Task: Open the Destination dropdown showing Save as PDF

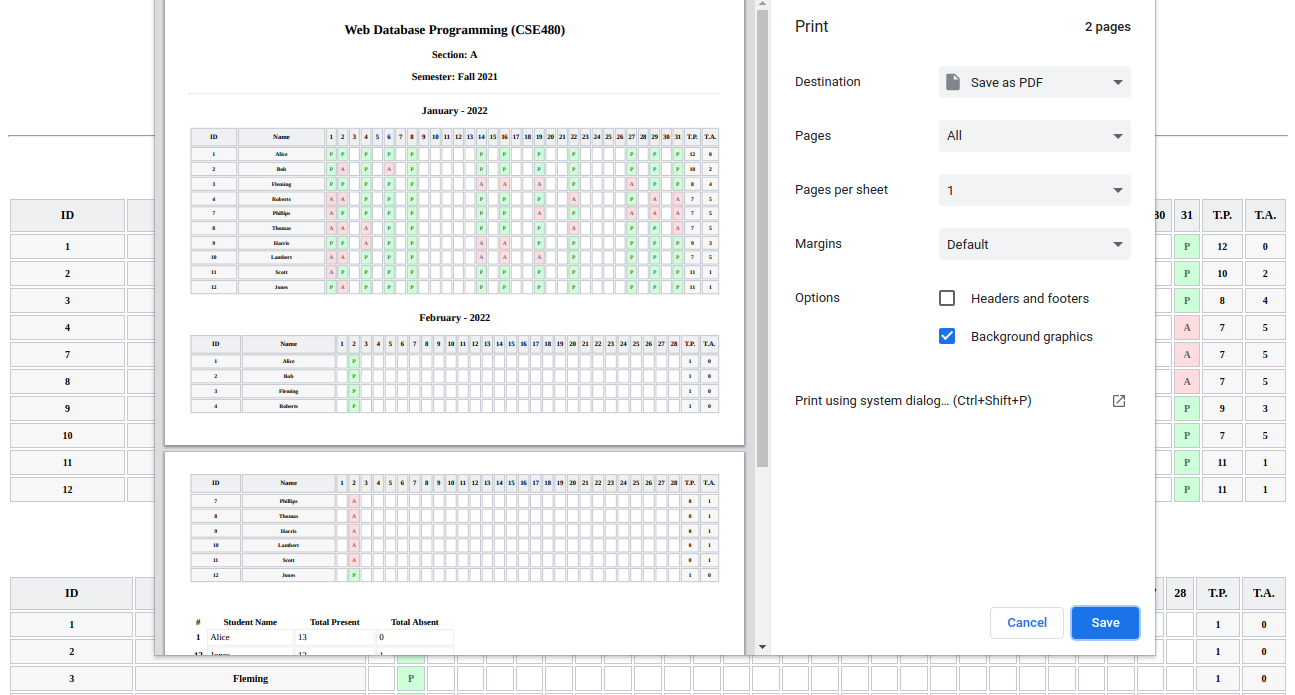Action: tap(1034, 82)
